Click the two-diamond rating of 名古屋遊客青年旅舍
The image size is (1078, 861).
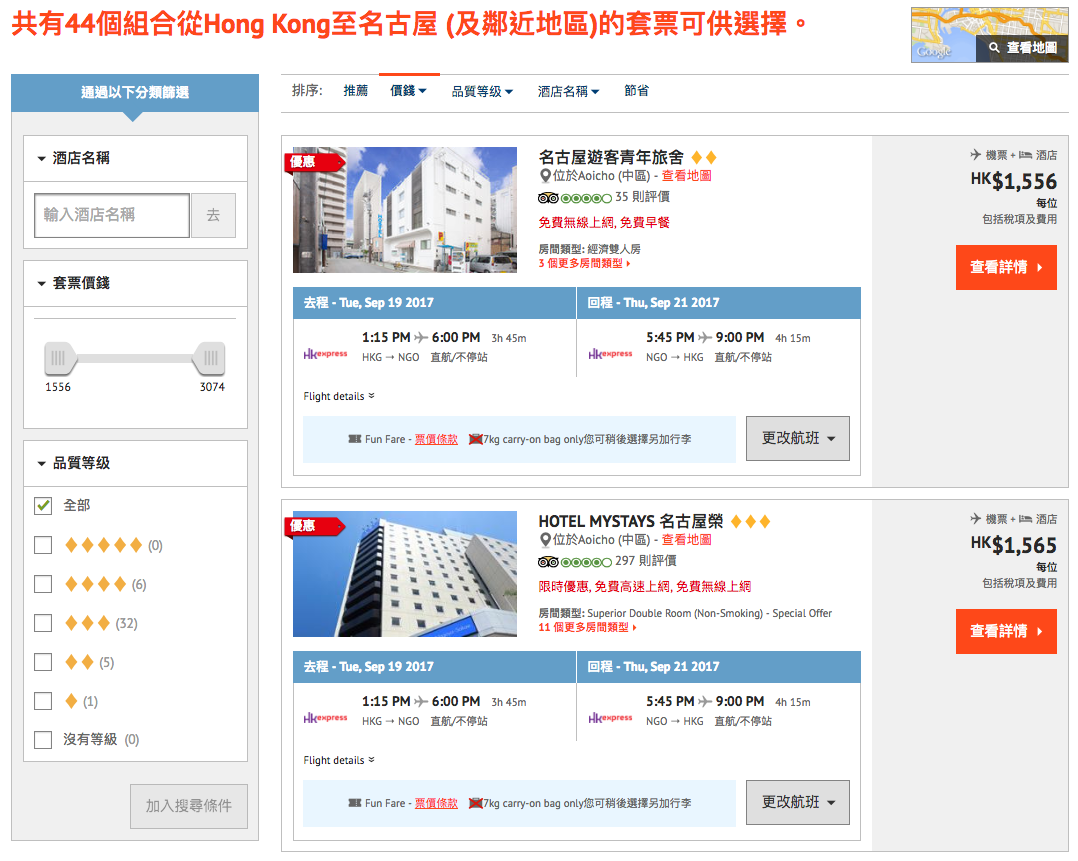(x=703, y=157)
